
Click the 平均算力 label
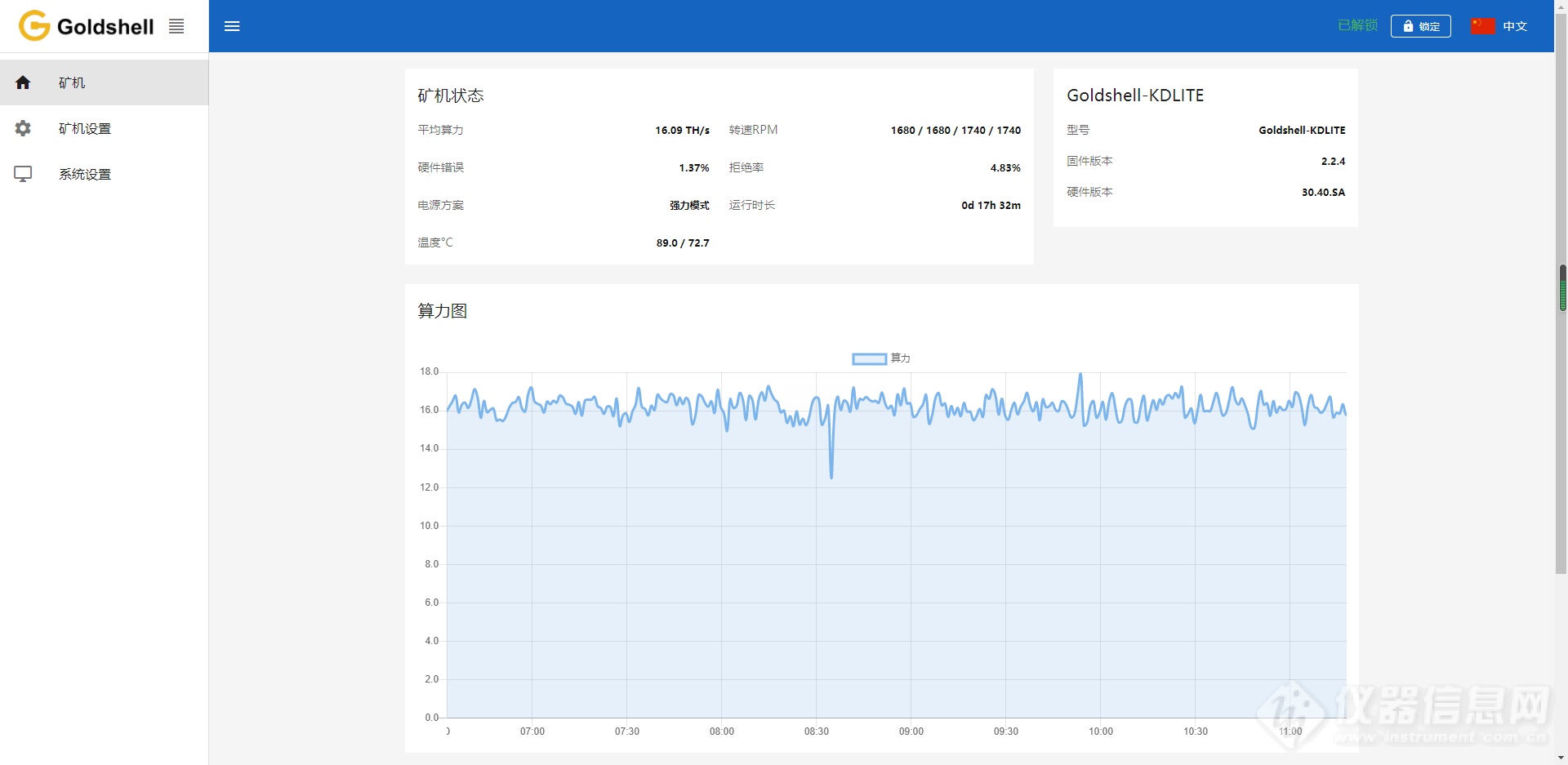(x=440, y=130)
